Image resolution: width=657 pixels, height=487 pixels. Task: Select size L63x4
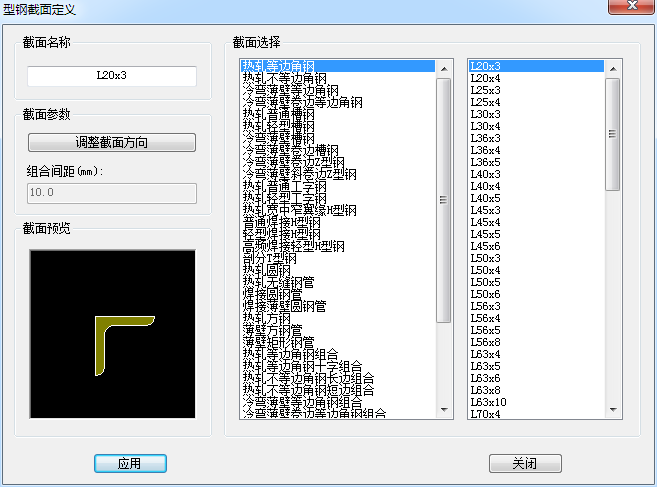[536, 355]
